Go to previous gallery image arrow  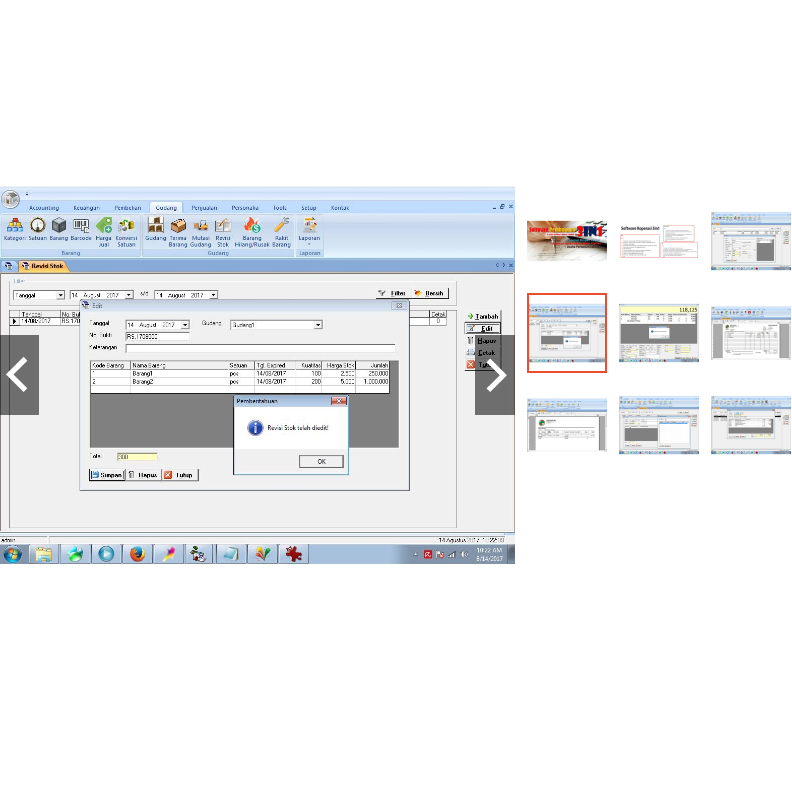pyautogui.click(x=19, y=375)
